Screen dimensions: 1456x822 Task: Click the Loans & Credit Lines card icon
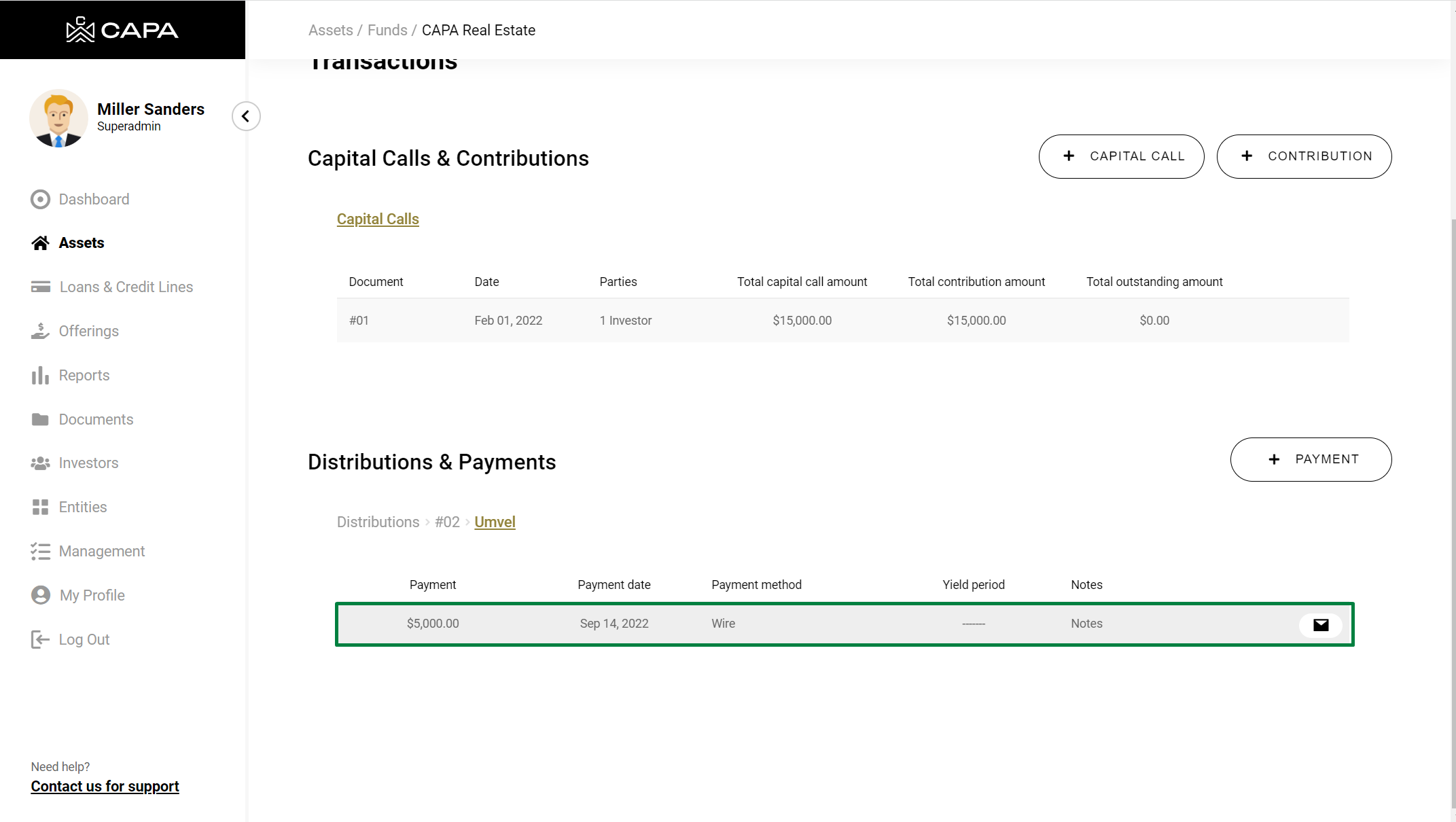point(40,287)
